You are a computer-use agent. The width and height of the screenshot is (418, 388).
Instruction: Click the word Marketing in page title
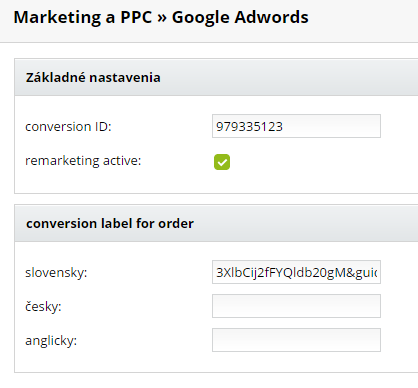57,18
